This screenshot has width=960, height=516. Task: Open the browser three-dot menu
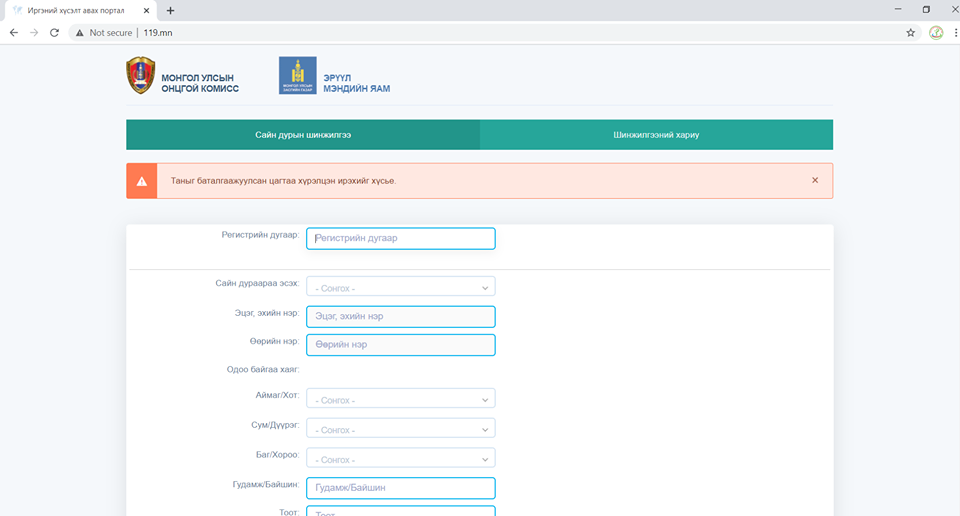(955, 33)
